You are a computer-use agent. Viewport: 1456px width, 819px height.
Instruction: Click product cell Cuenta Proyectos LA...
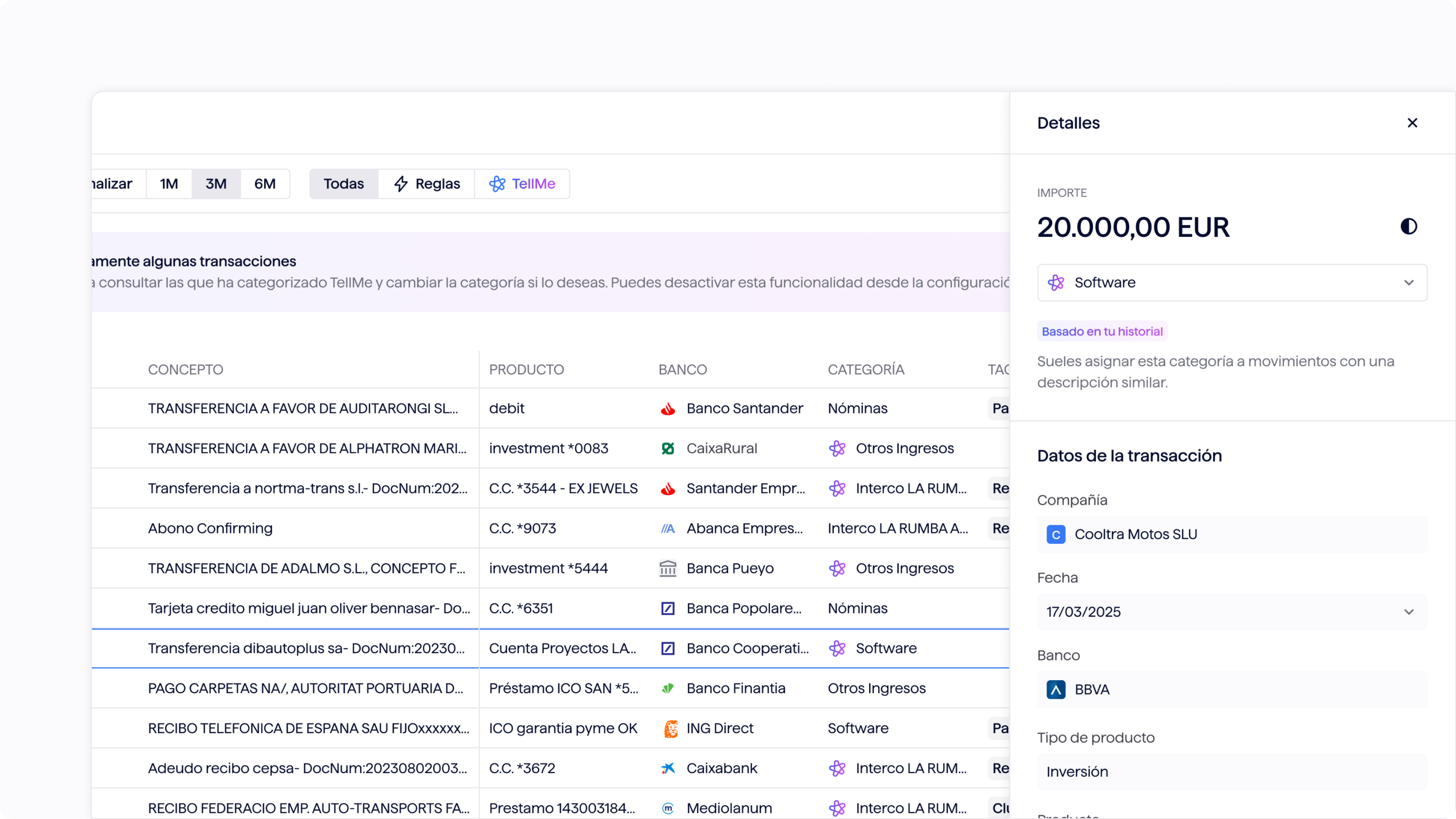pyautogui.click(x=562, y=648)
